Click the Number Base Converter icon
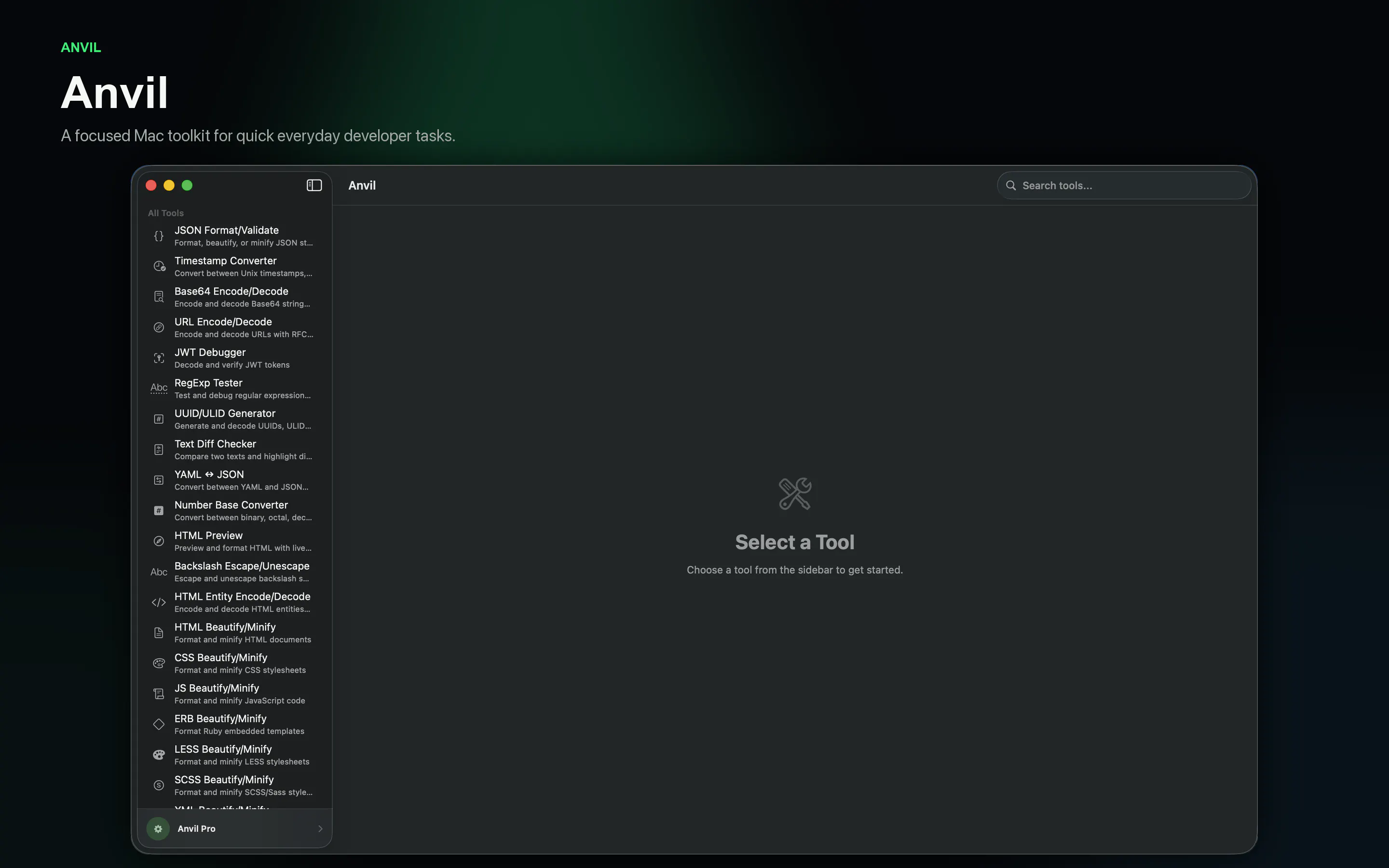This screenshot has height=868, width=1389. point(159,510)
